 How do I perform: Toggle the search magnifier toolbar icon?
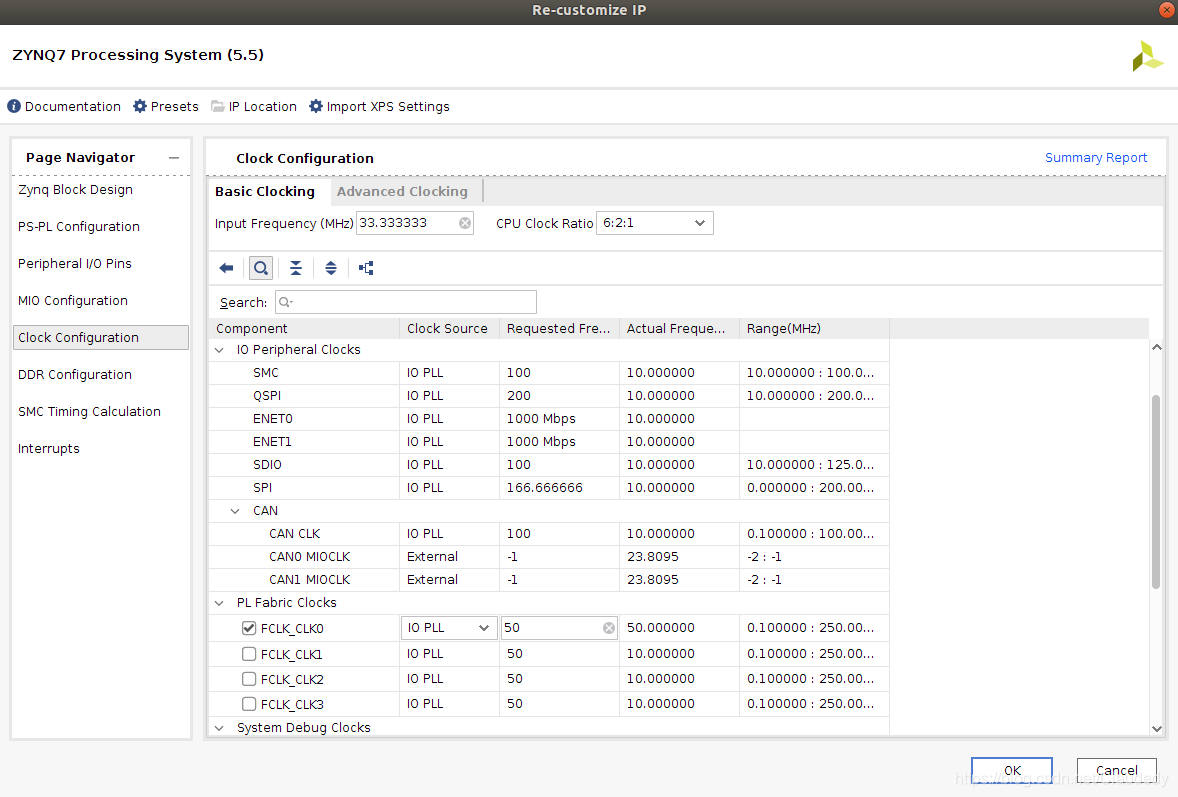pos(261,268)
